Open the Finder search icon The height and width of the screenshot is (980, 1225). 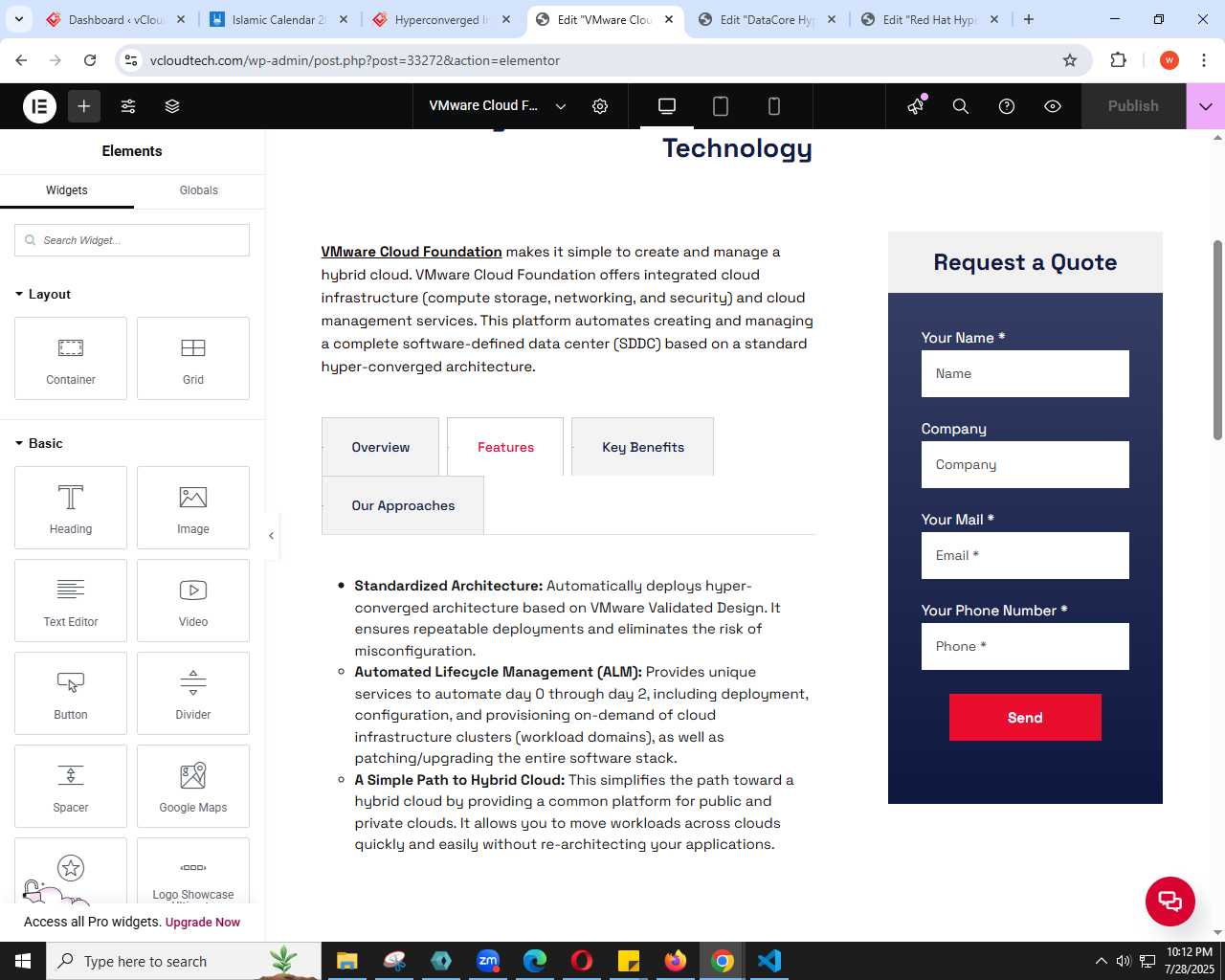pos(961,106)
